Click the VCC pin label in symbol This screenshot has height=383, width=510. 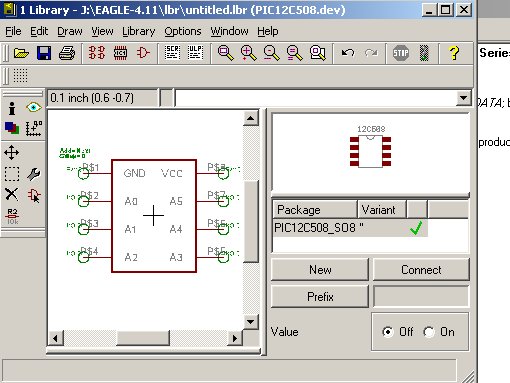(172, 173)
